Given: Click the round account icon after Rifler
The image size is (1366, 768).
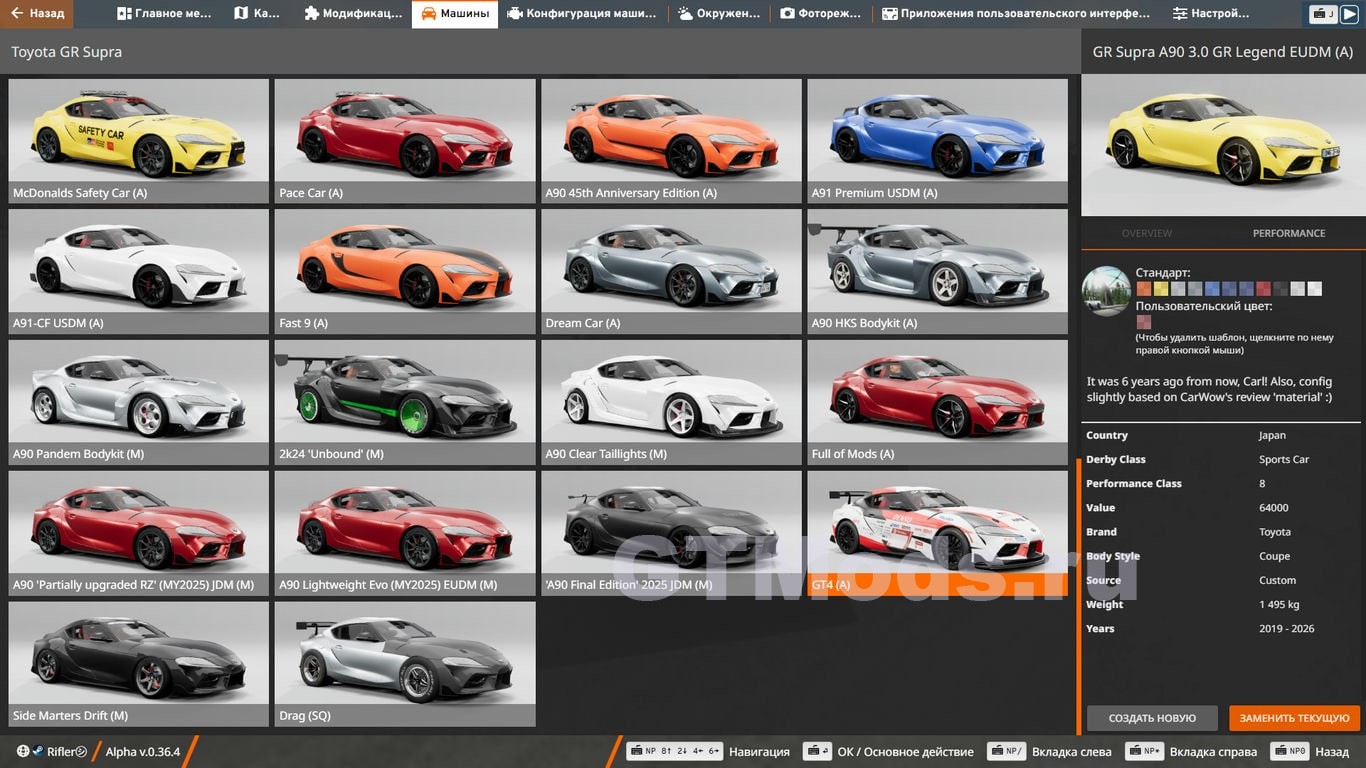Looking at the screenshot, I should pos(82,751).
